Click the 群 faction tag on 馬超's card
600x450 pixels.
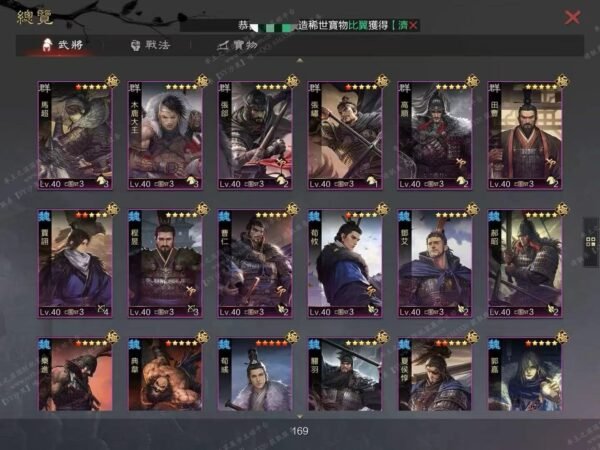pos(45,88)
